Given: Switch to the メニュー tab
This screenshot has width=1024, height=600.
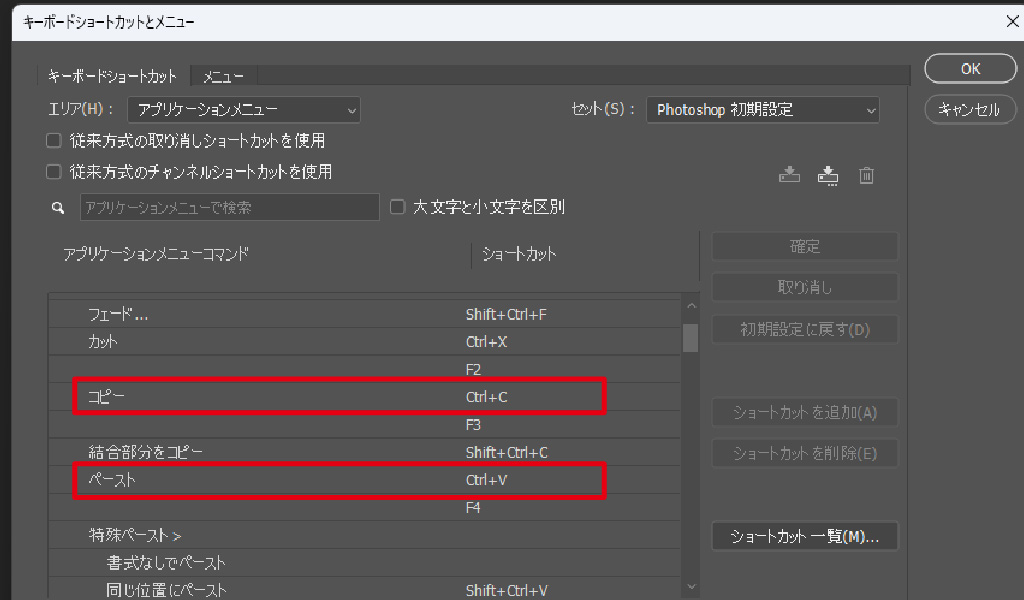Looking at the screenshot, I should [223, 76].
